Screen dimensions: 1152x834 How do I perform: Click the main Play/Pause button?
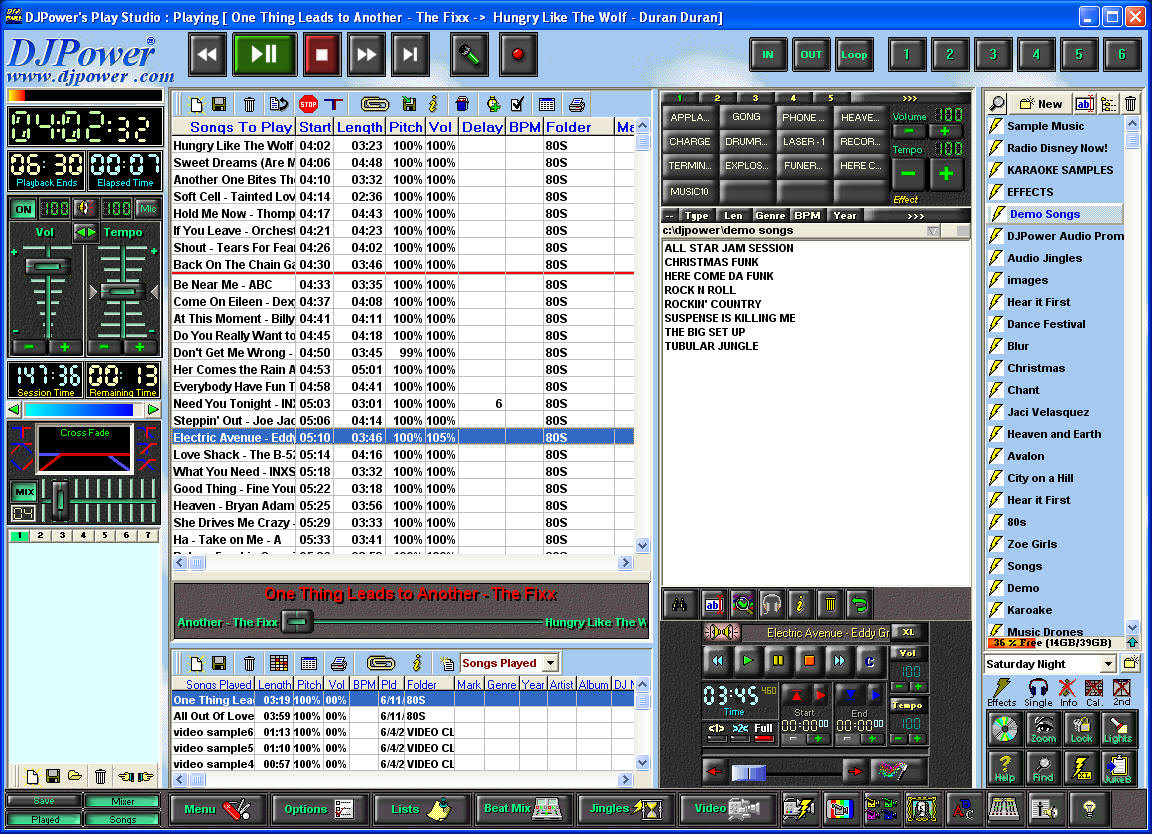(264, 54)
